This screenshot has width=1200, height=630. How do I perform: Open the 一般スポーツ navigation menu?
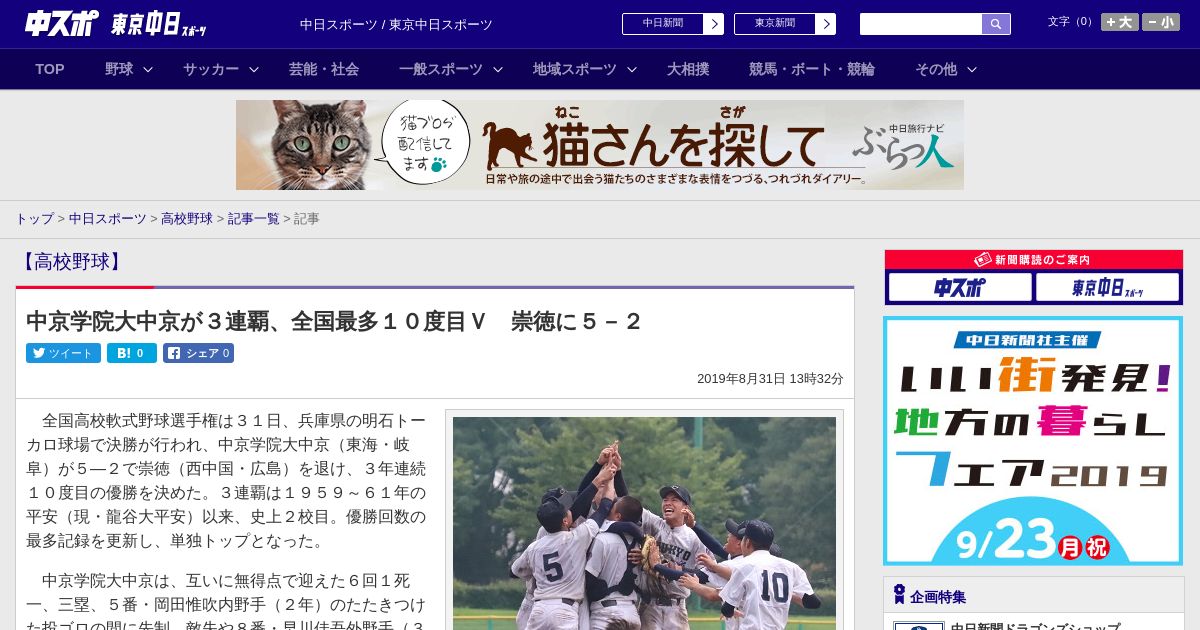click(441, 69)
